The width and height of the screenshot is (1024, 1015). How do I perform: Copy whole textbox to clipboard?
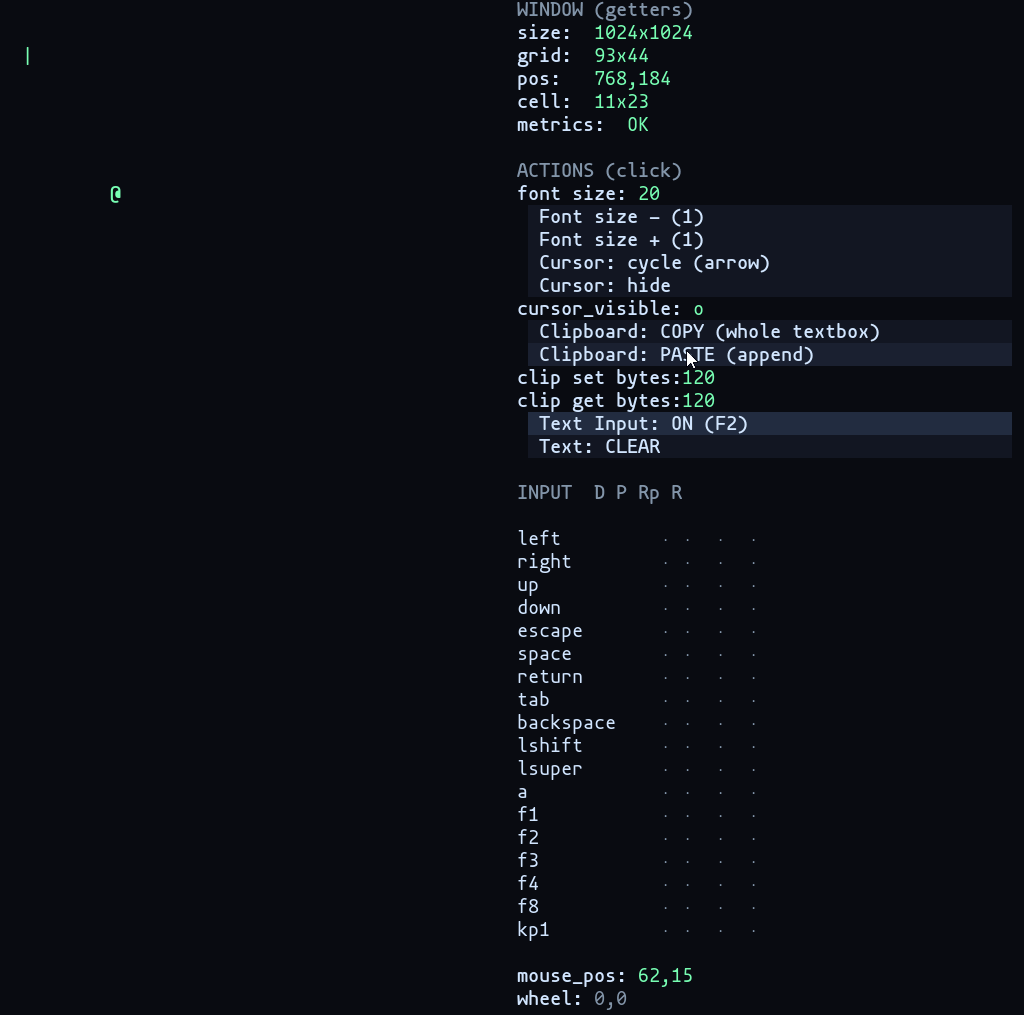coord(769,332)
